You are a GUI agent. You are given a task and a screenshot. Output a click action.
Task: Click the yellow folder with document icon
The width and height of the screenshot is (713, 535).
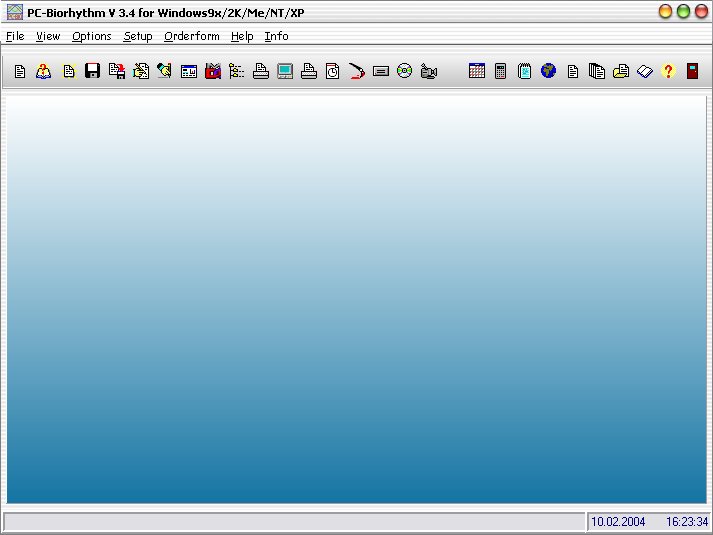tap(621, 71)
